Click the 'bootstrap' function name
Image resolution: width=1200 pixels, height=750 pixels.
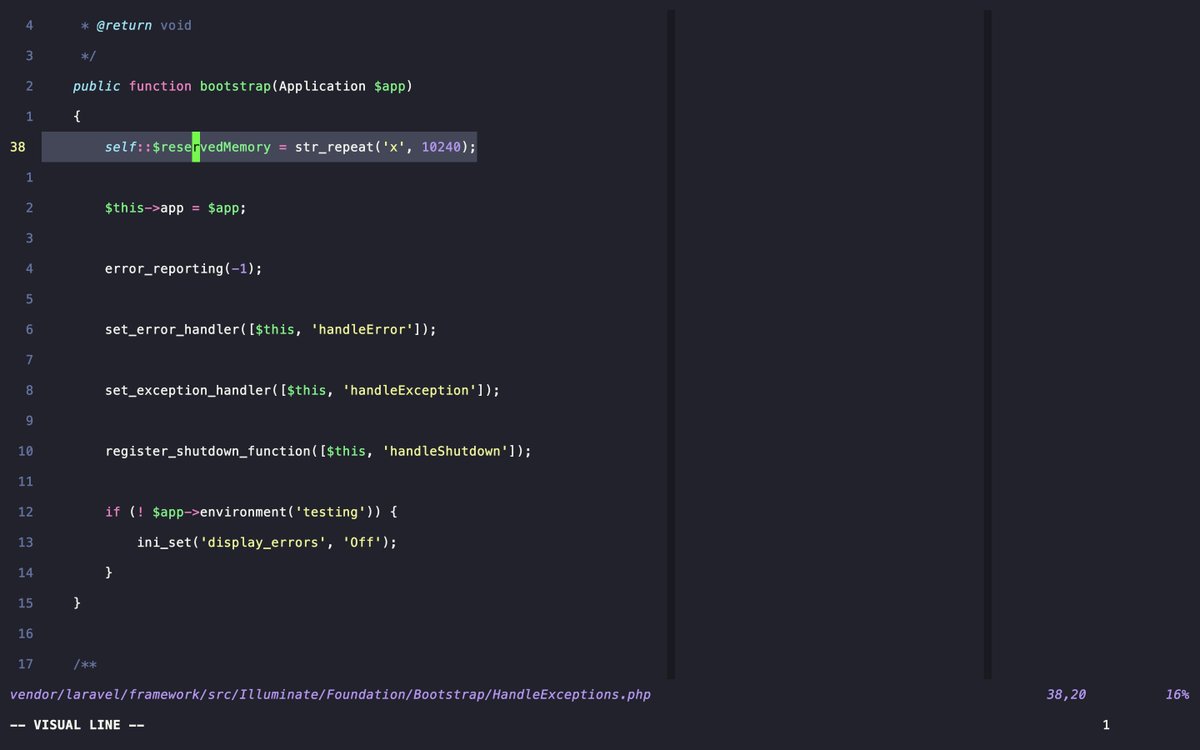coord(235,86)
